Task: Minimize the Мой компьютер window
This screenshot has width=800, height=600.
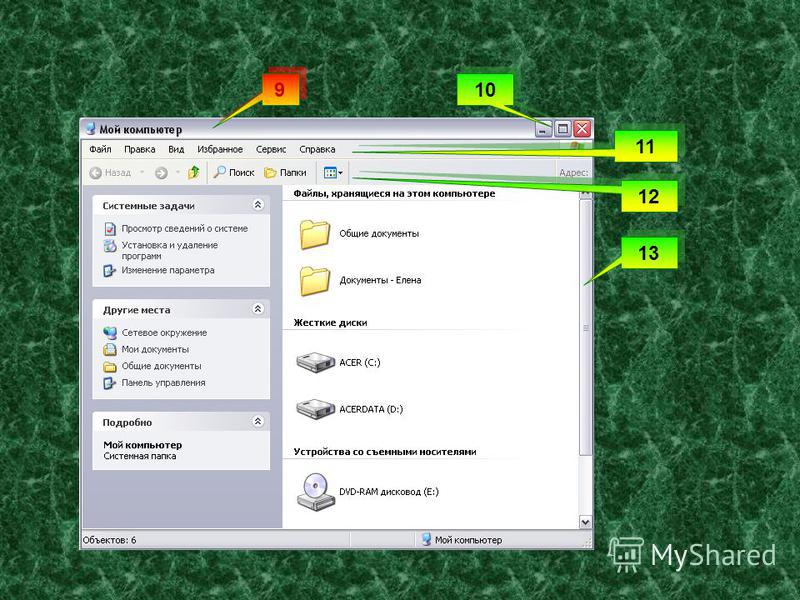Action: (543, 129)
